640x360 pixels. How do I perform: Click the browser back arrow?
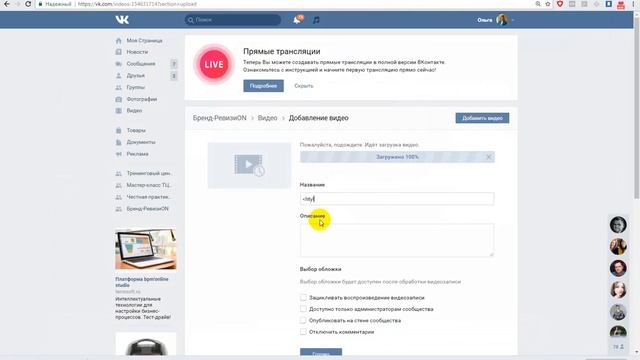click(x=7, y=4)
